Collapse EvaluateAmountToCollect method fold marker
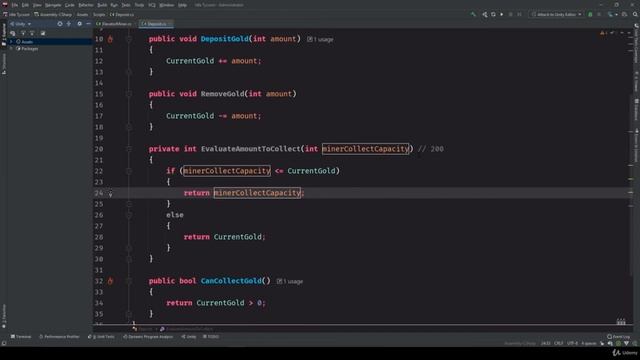The width and height of the screenshot is (640, 360). coord(129,149)
